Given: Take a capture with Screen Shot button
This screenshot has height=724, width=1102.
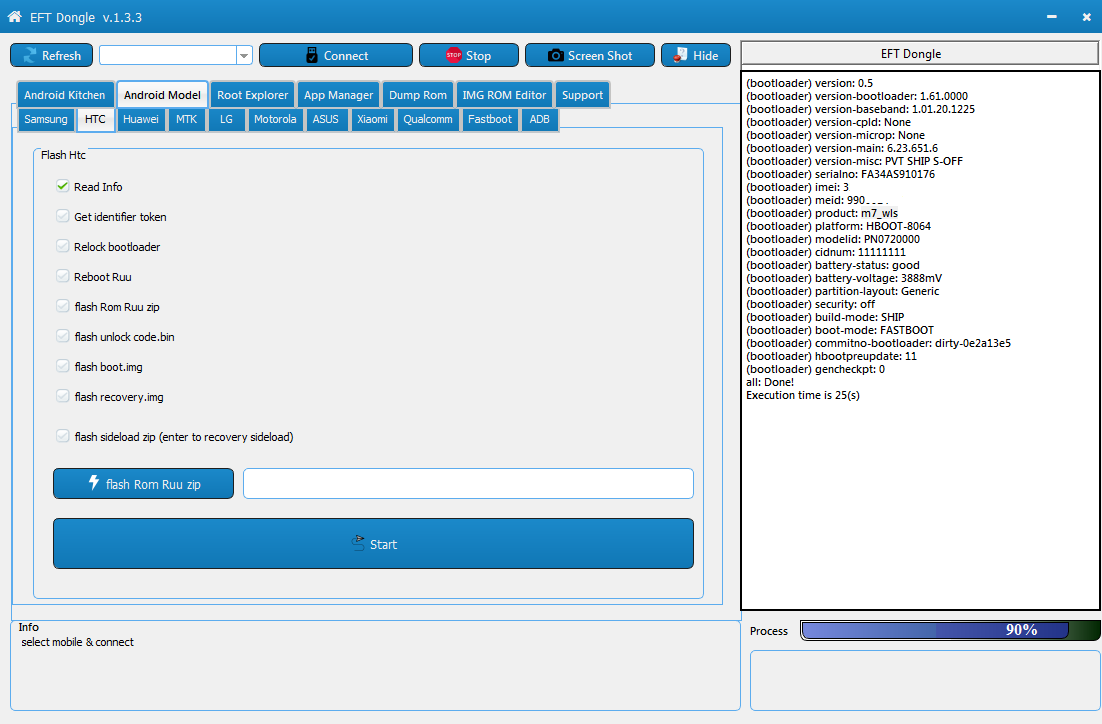Looking at the screenshot, I should tap(590, 56).
